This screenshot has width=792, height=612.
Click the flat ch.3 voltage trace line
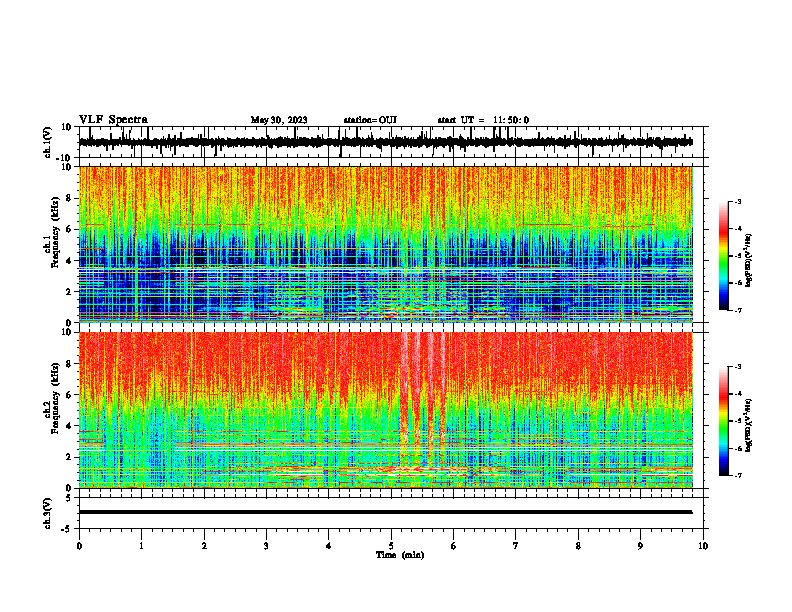coord(385,512)
